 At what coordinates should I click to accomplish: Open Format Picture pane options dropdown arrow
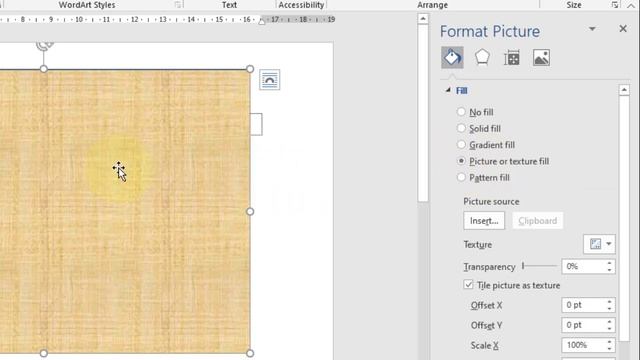[x=592, y=29]
